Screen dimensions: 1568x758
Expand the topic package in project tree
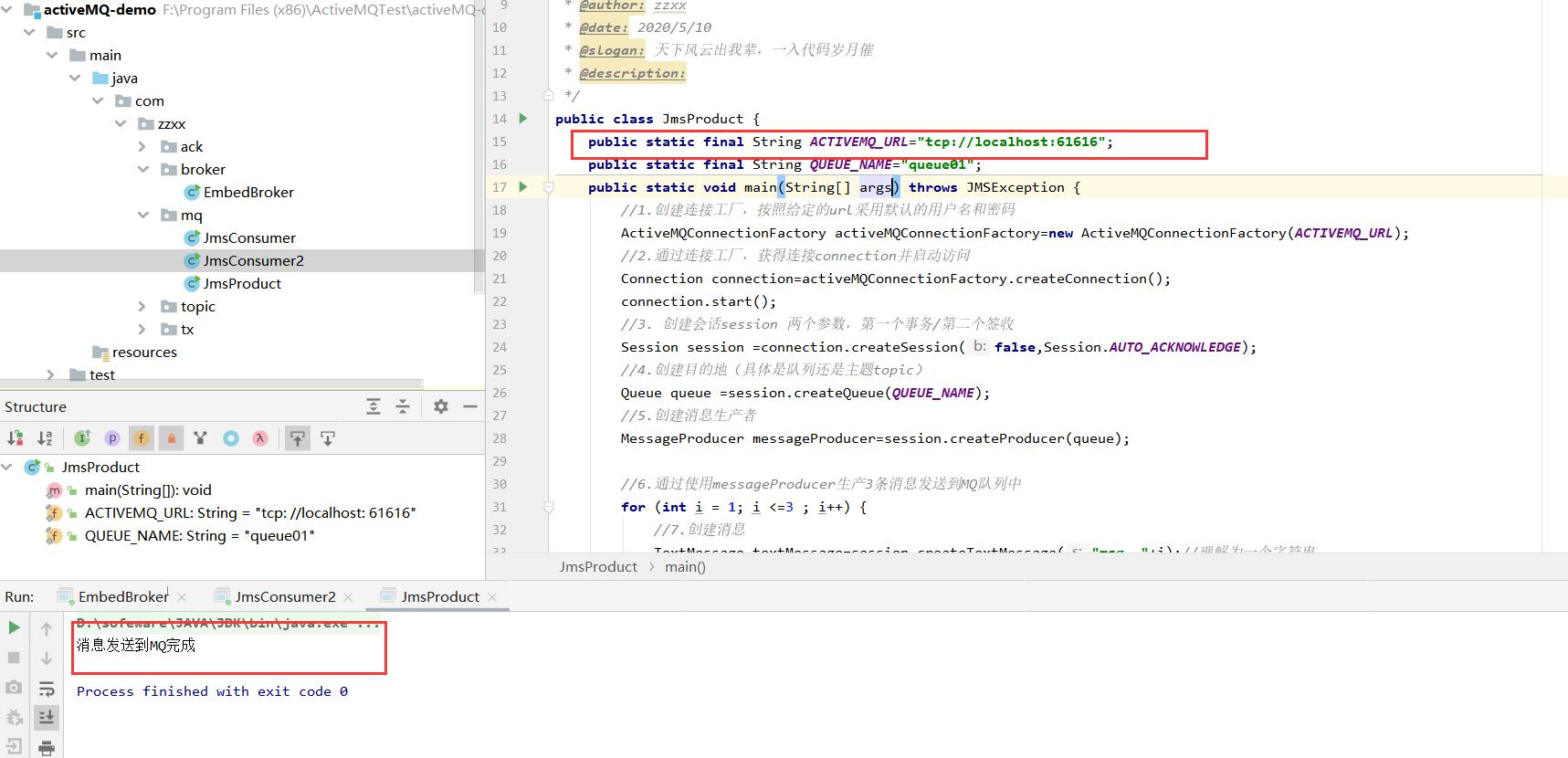tap(142, 306)
